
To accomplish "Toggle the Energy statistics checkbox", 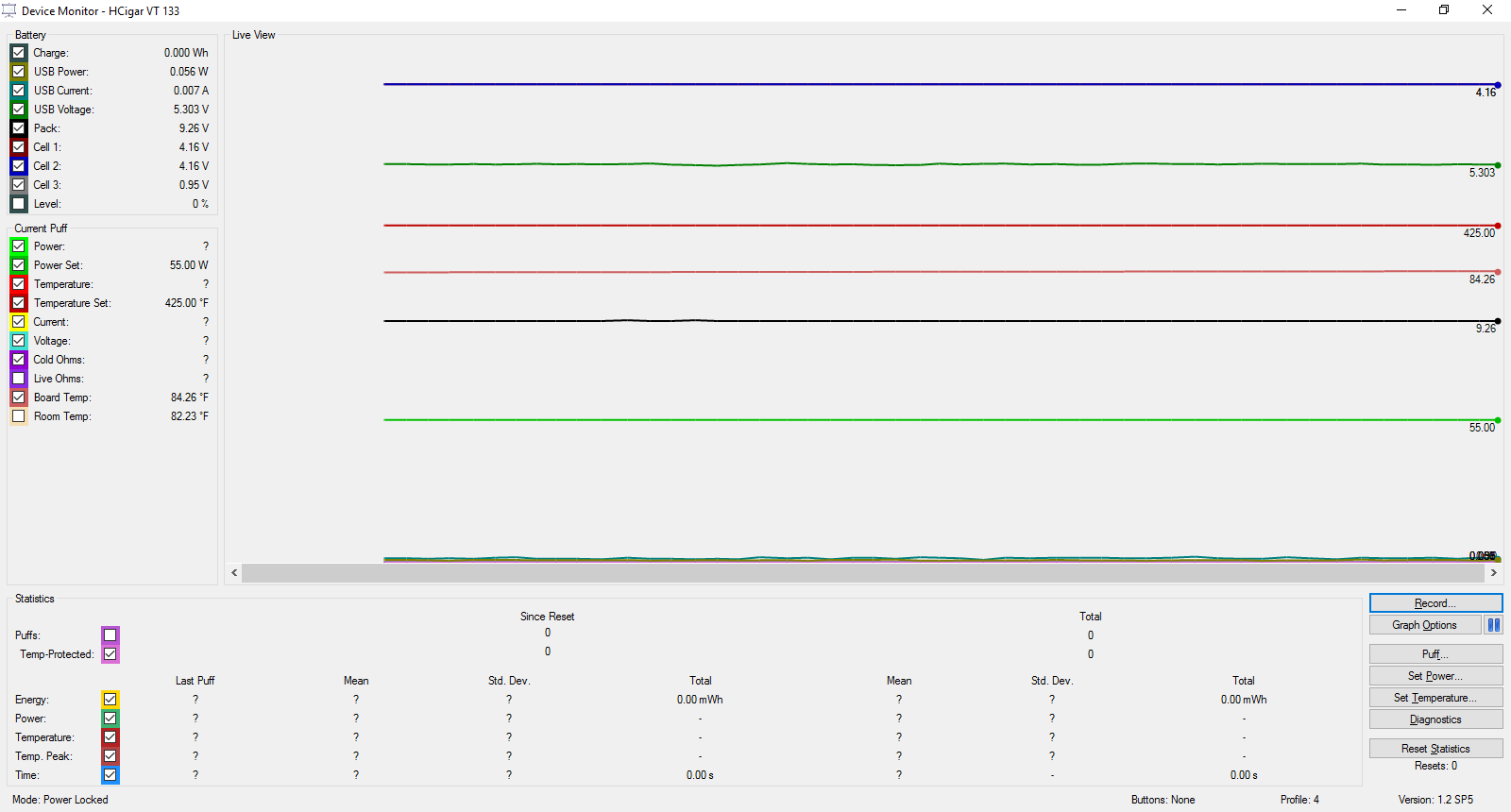I will coord(110,700).
